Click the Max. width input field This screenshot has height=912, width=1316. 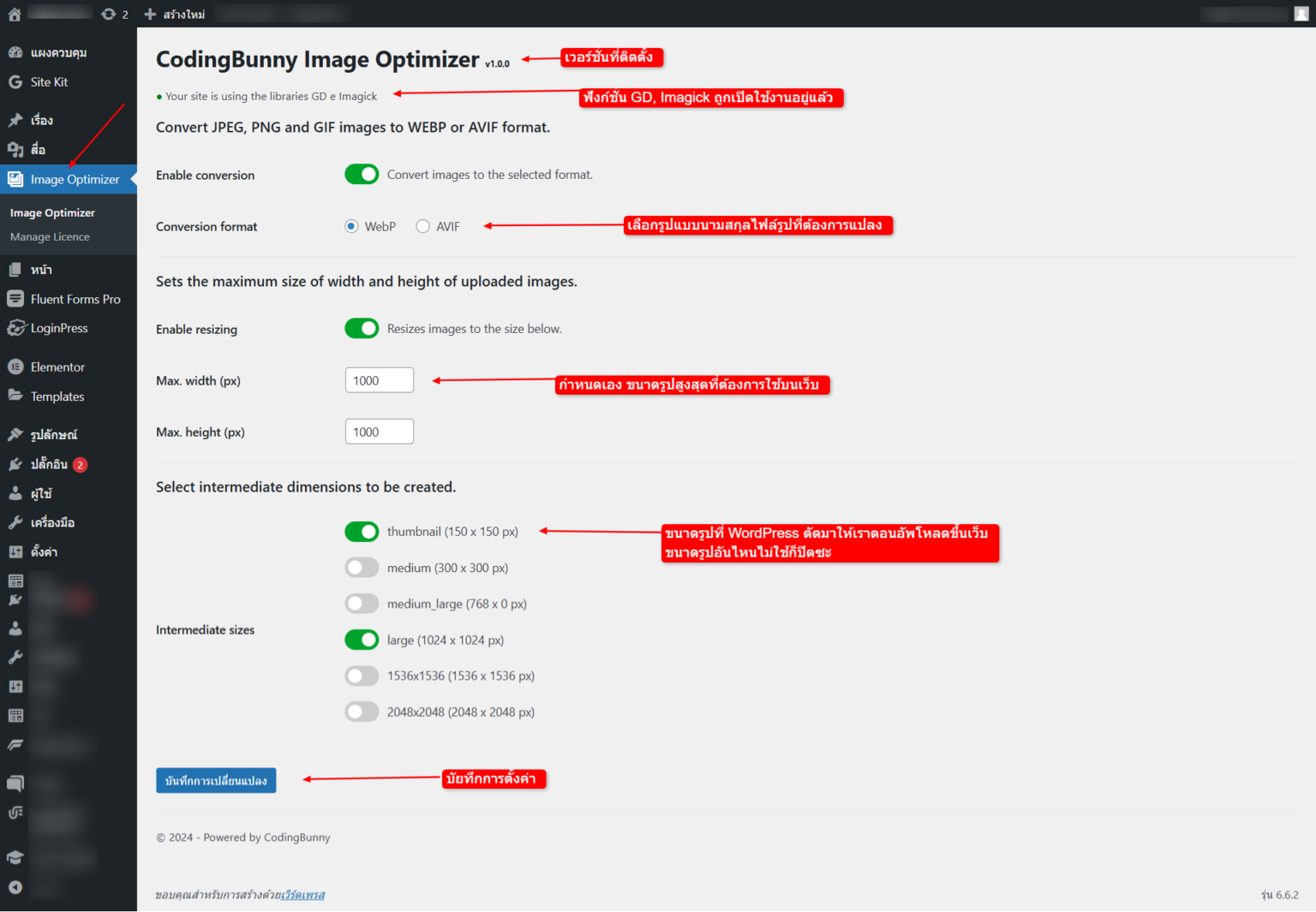pyautogui.click(x=380, y=380)
